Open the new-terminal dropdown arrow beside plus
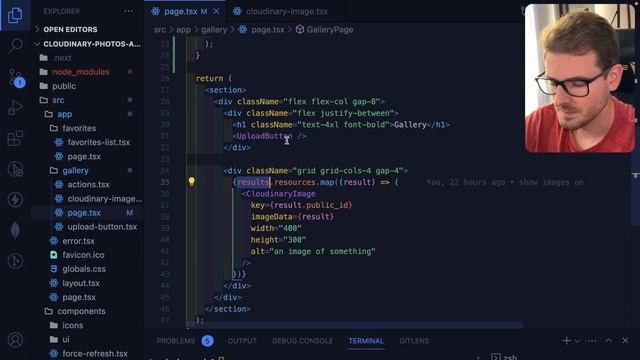Screen dimensions: 640x360 (x=577, y=341)
